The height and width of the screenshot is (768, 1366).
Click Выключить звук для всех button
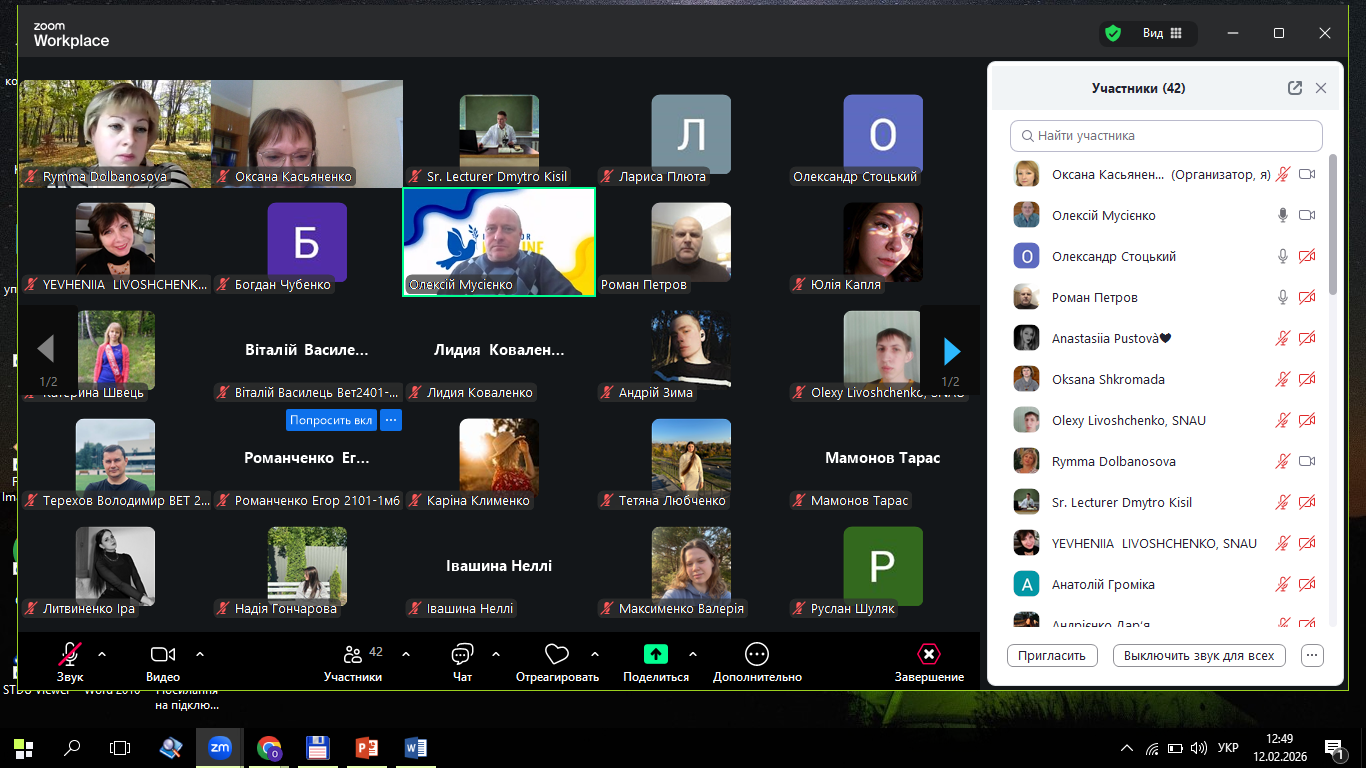(x=1198, y=656)
